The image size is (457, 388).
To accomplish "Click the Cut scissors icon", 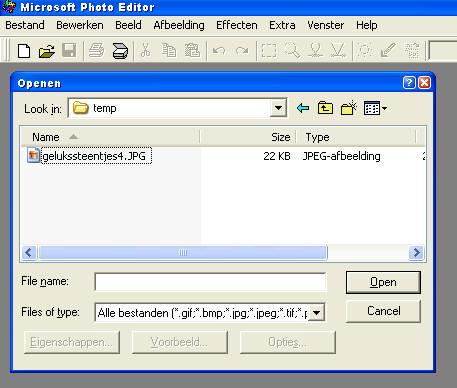I will coord(145,51).
